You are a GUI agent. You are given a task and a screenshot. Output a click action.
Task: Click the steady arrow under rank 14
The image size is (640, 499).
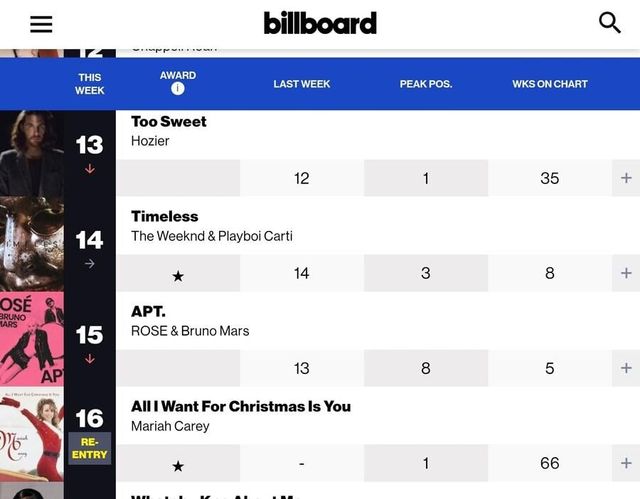[89, 264]
